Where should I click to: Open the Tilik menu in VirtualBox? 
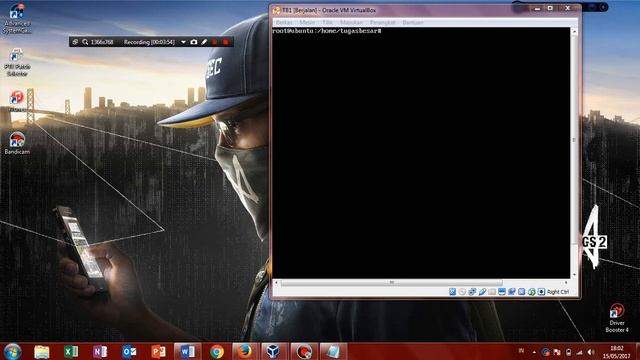(328, 22)
